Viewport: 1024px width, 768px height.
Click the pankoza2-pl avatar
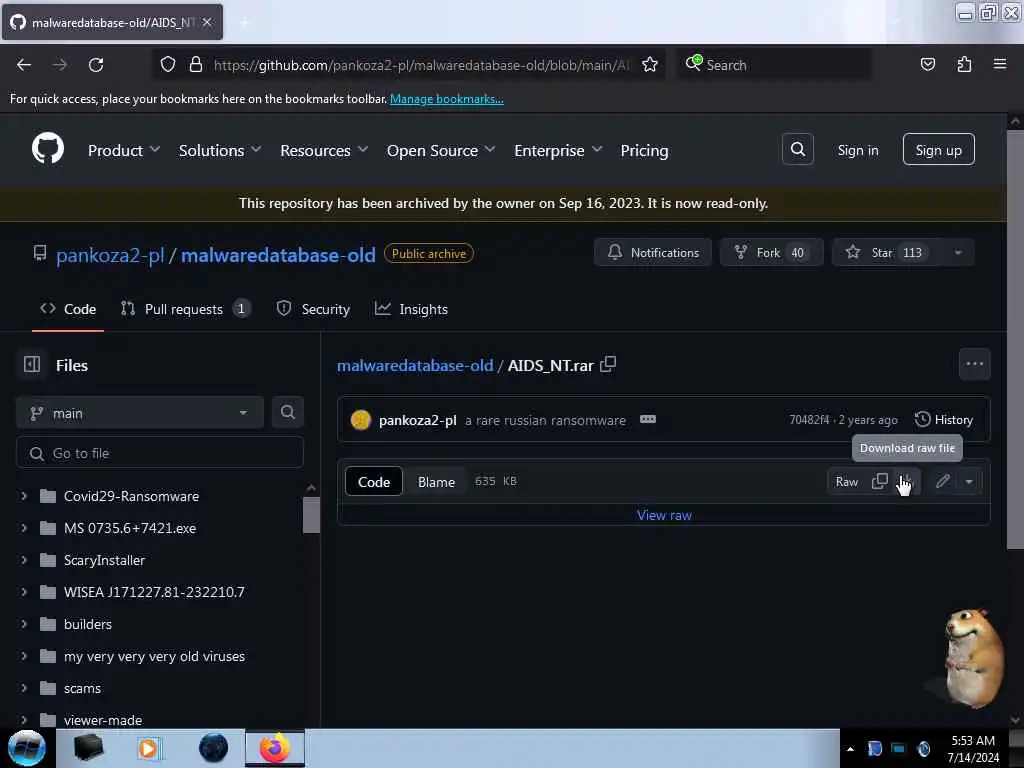(x=360, y=420)
